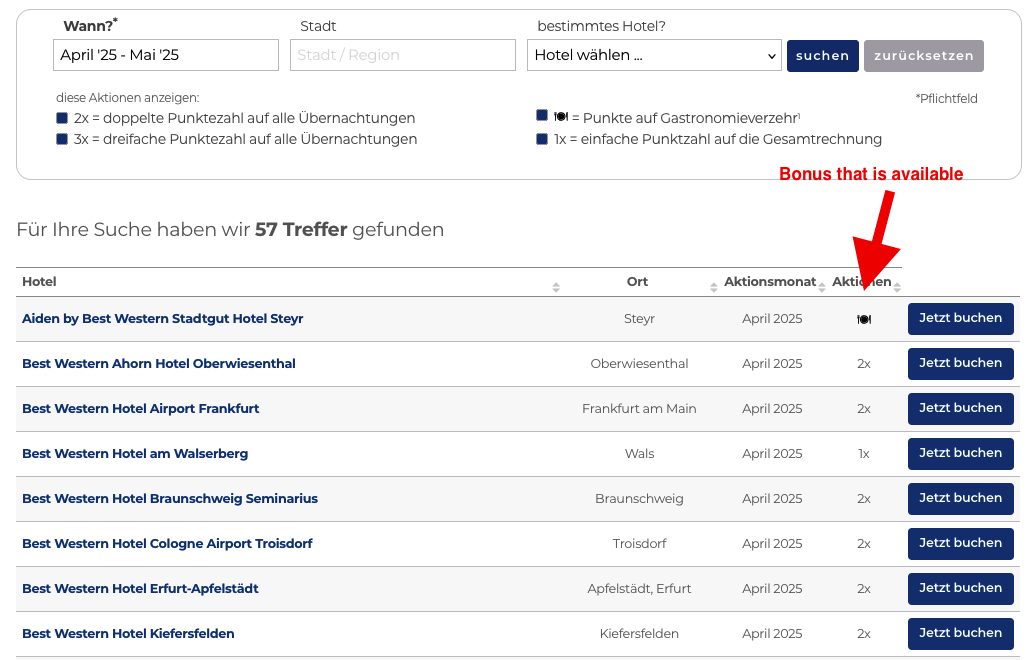This screenshot has height=660, width=1028.
Task: Open the 'Hotel wählen' dropdown
Action: click(x=653, y=56)
